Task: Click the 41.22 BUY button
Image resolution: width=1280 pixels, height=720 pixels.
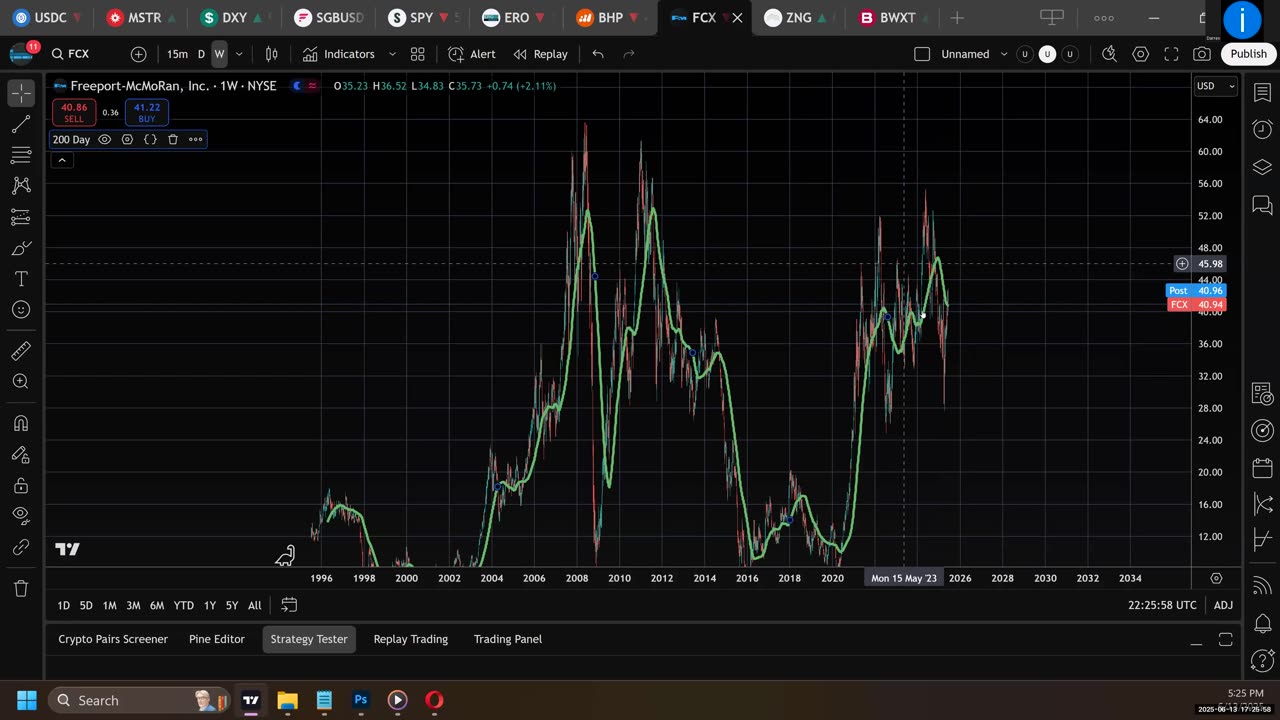Action: pyautogui.click(x=147, y=112)
